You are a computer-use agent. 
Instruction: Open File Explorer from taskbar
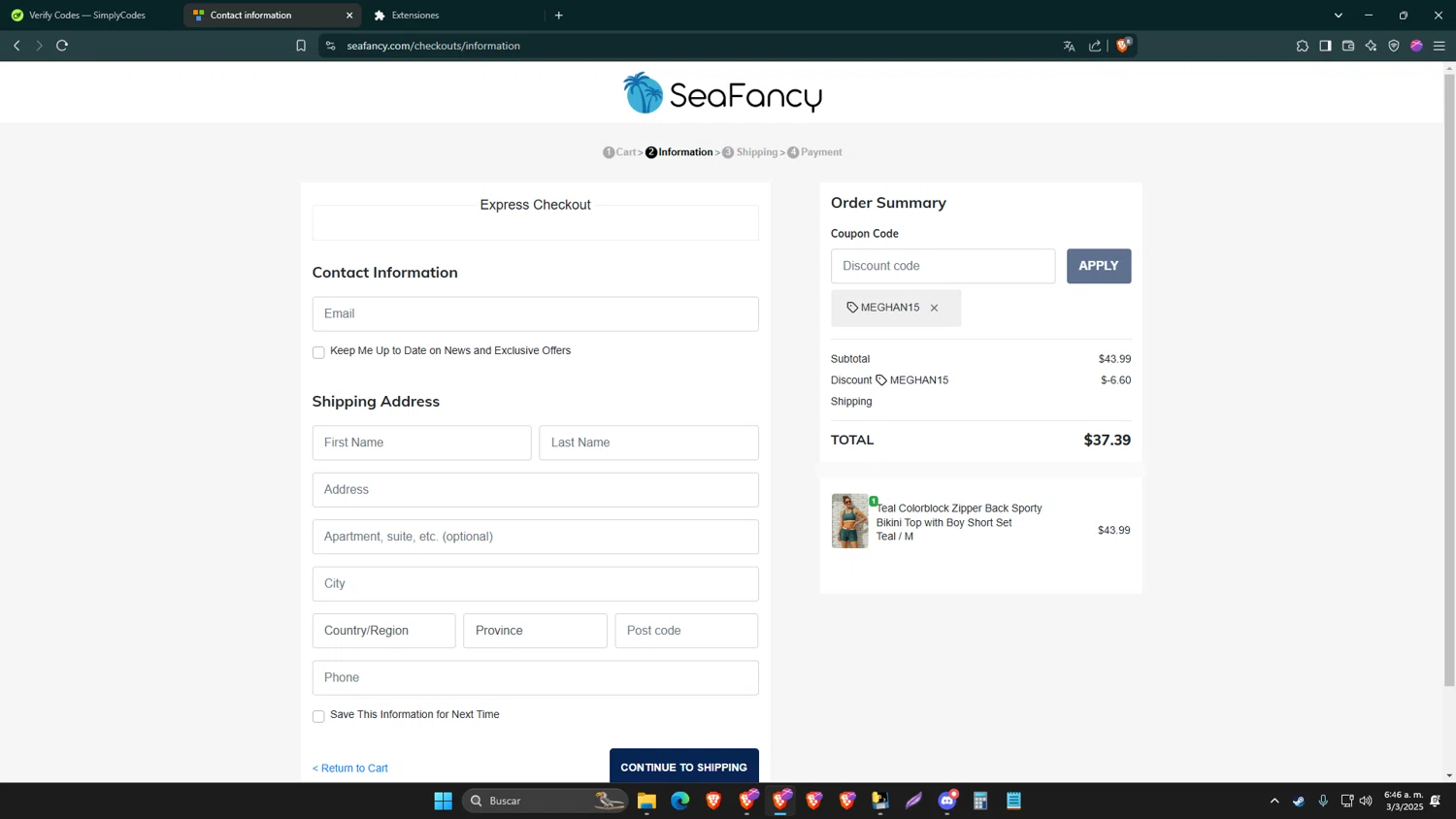(646, 801)
